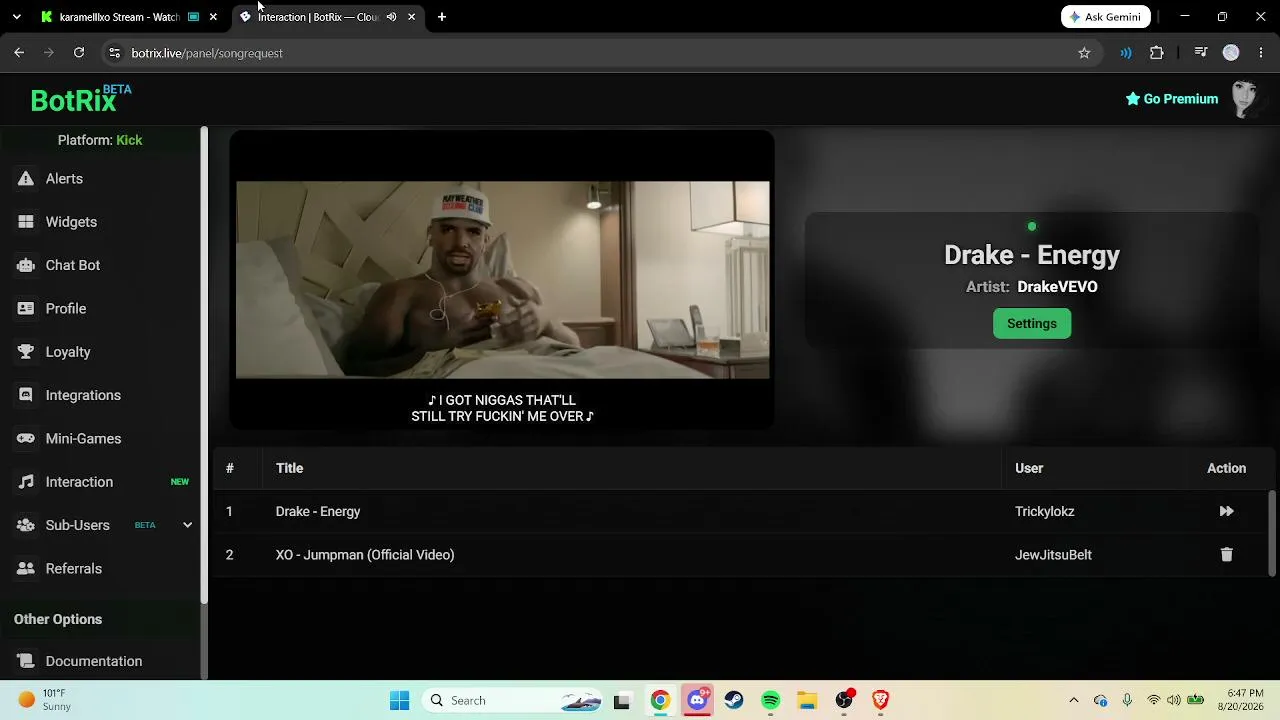The width and height of the screenshot is (1280, 720).
Task: Go back to the previous page
Action: click(x=19, y=53)
